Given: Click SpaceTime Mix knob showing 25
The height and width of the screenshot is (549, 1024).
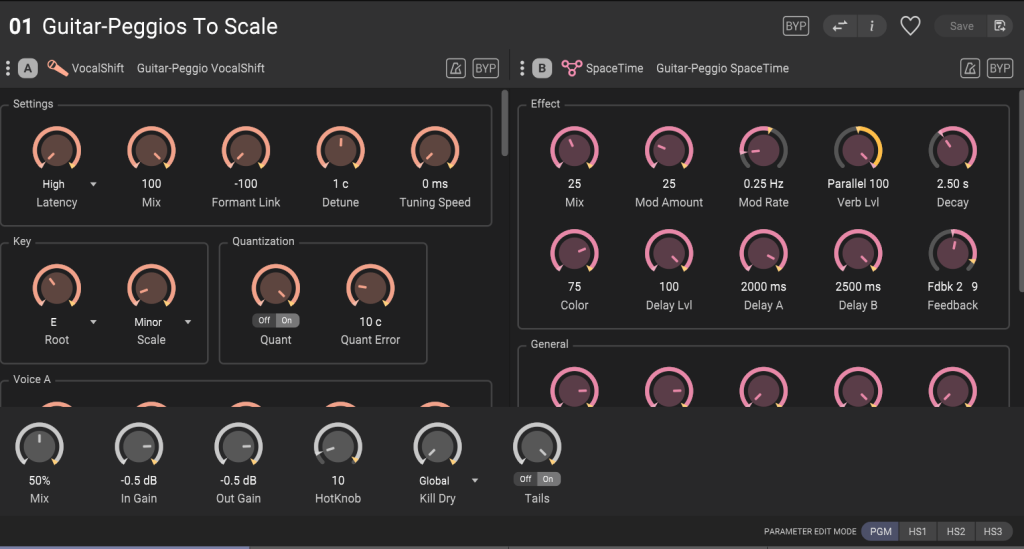Looking at the screenshot, I should click(575, 149).
